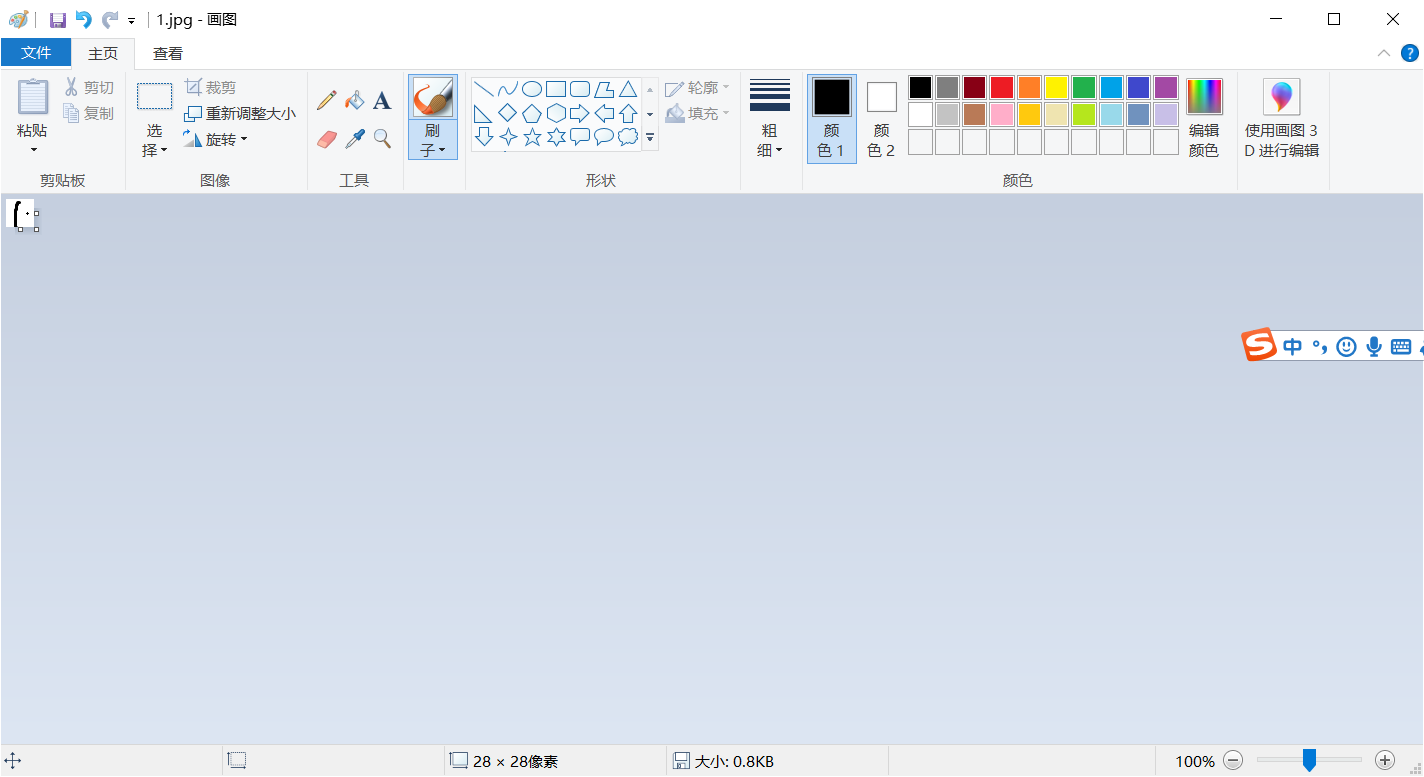The width and height of the screenshot is (1424, 777).
Task: Click the Sogou IME logo
Action: coord(1259,345)
